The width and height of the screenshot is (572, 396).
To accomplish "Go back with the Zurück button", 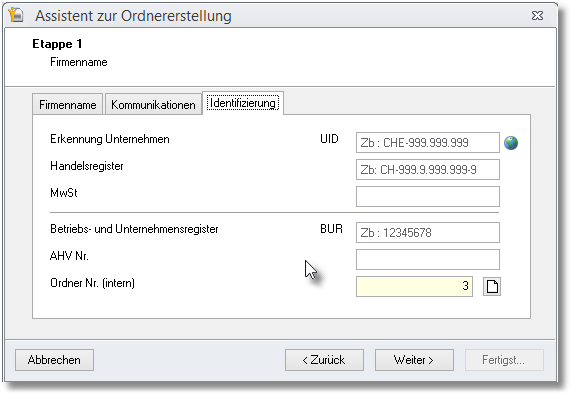I will pyautogui.click(x=324, y=360).
